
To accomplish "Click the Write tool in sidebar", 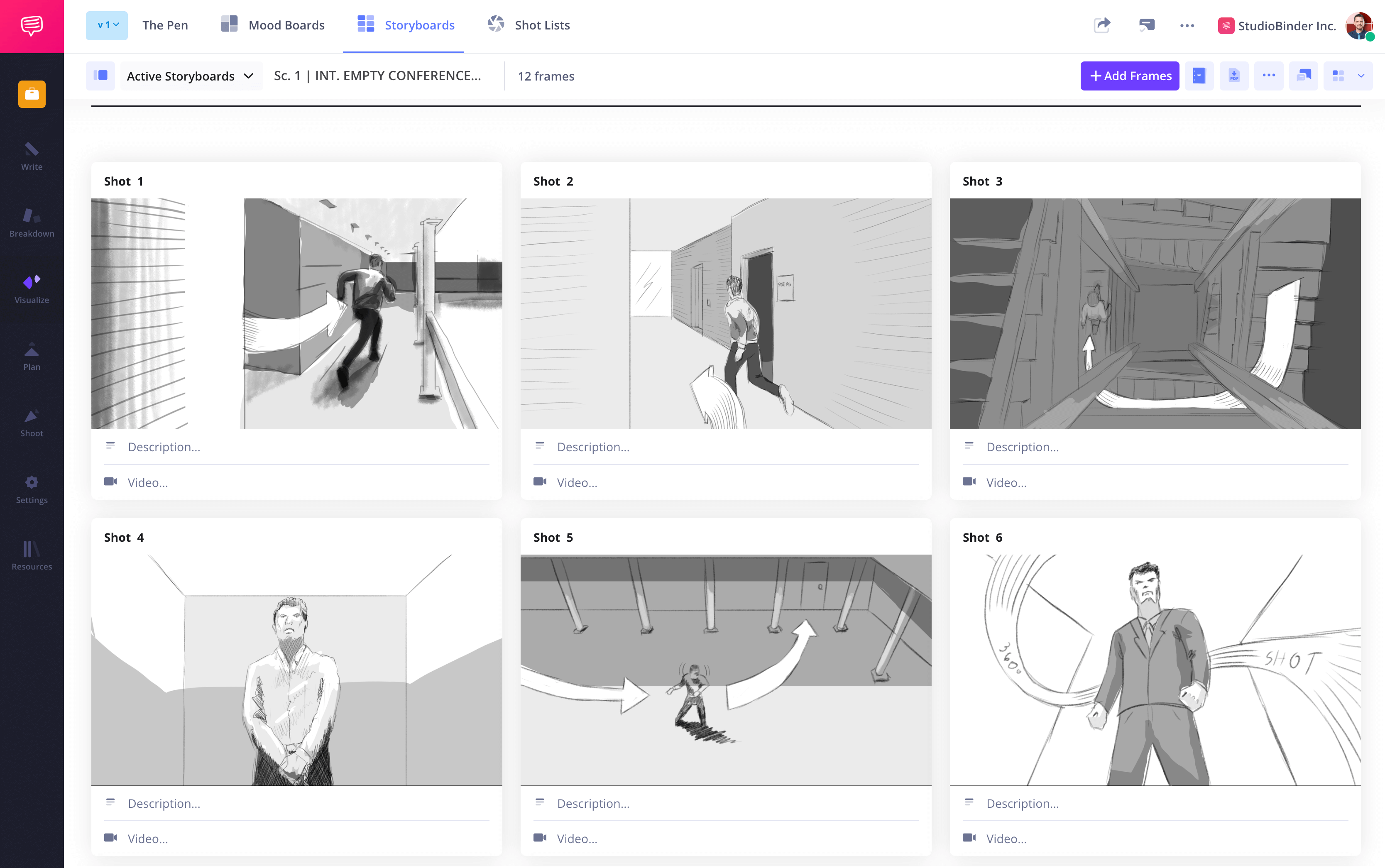I will click(x=31, y=157).
